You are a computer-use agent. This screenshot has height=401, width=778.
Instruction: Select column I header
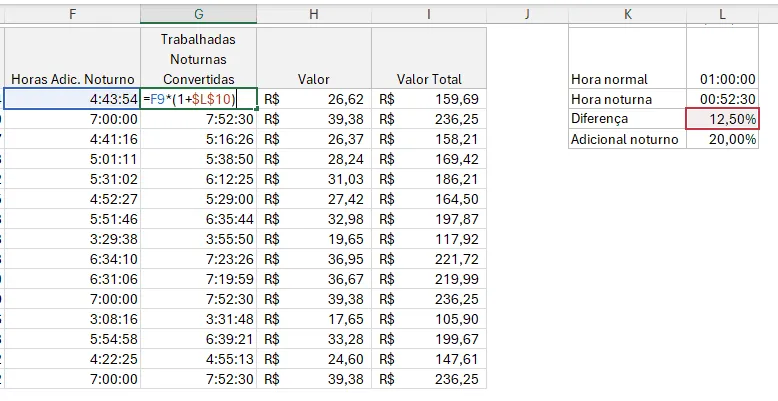click(x=429, y=14)
